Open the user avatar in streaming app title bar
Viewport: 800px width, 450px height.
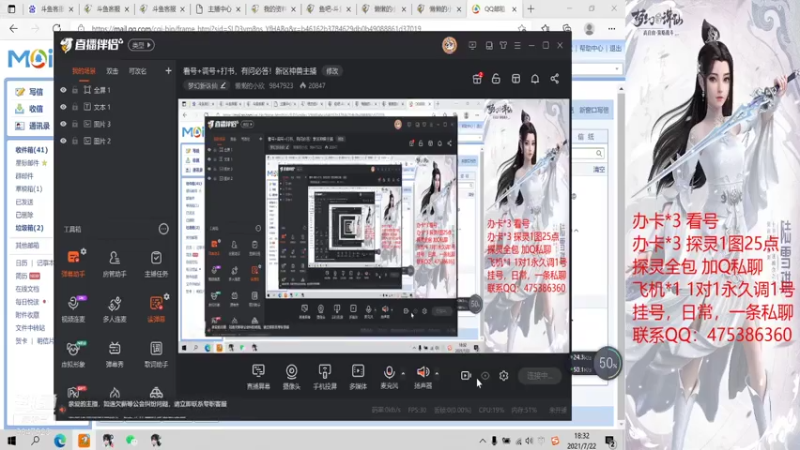[x=449, y=45]
